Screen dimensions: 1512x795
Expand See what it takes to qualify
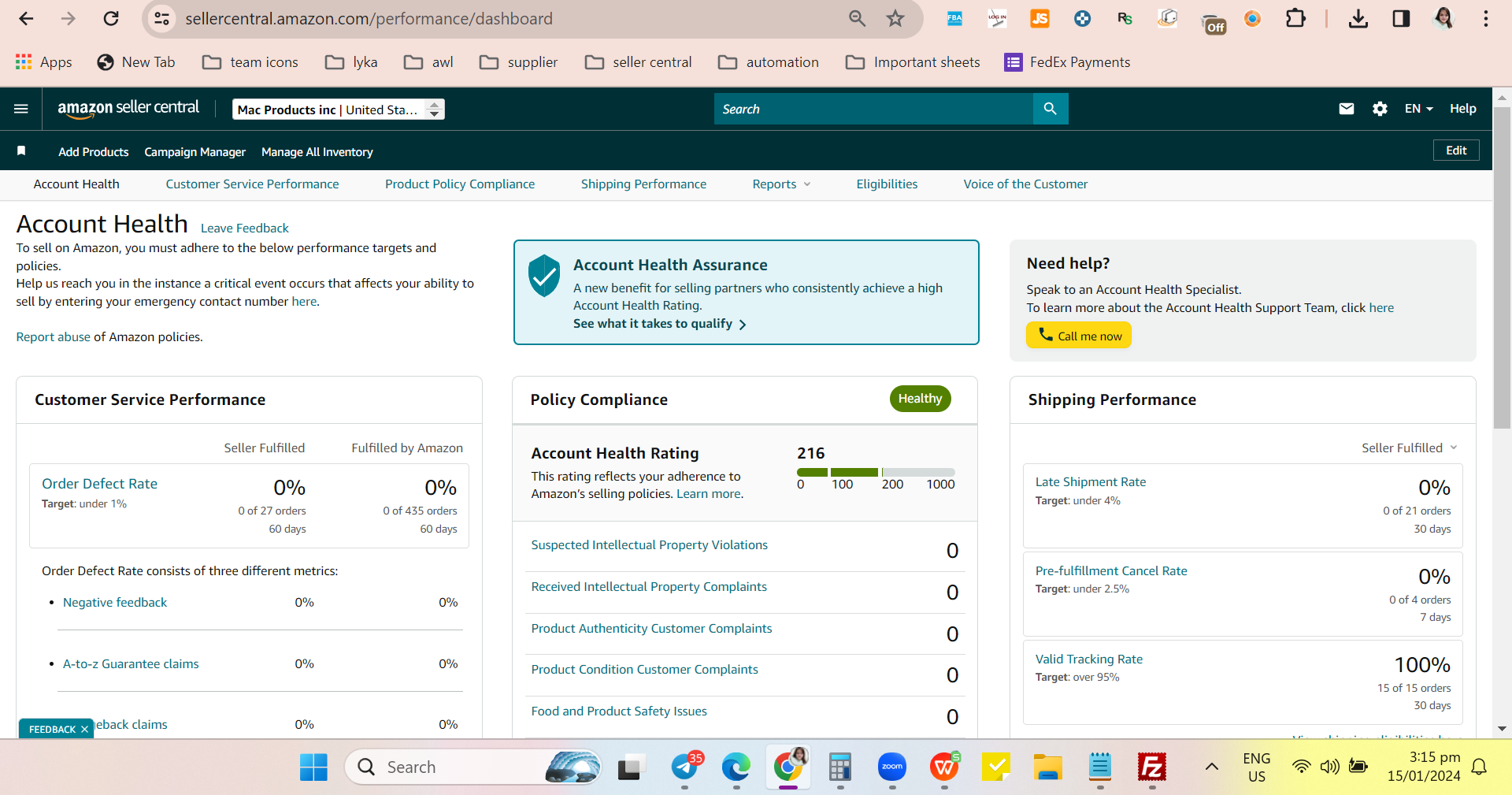pyautogui.click(x=659, y=324)
